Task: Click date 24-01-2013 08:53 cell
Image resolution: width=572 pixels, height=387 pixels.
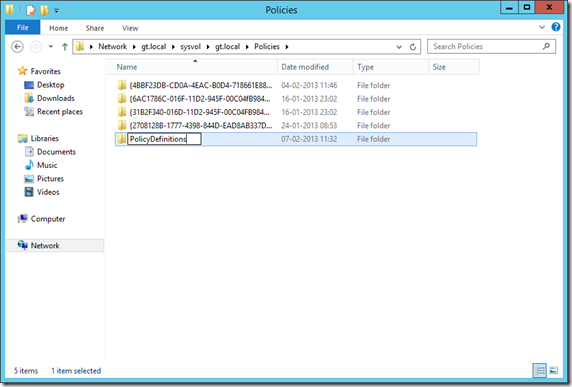Action: click(309, 126)
